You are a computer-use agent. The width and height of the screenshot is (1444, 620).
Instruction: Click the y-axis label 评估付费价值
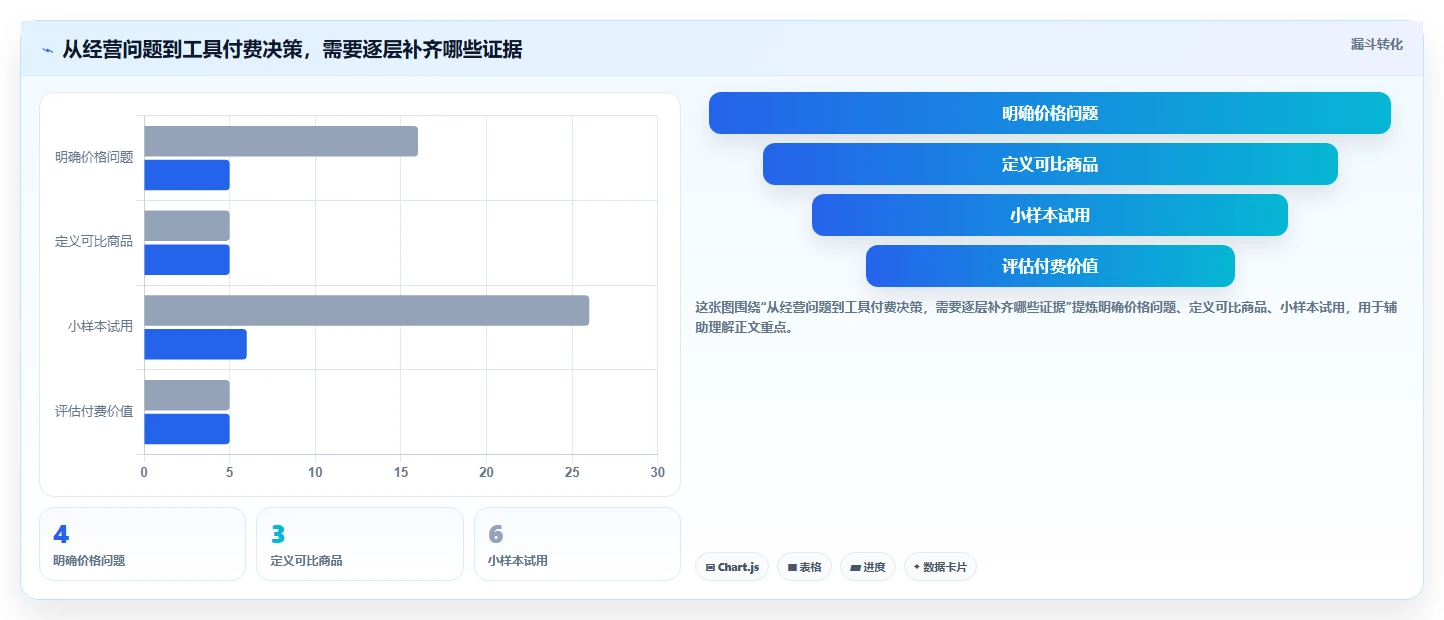94,411
